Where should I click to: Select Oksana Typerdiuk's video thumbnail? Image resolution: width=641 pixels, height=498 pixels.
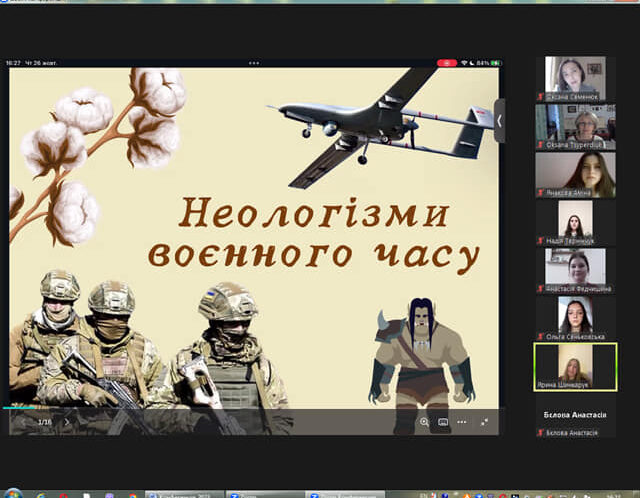tap(574, 125)
